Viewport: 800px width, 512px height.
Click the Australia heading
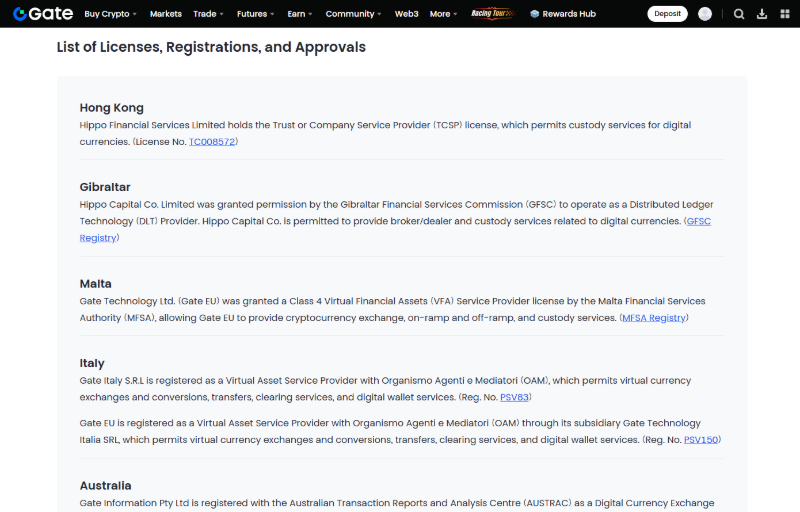[105, 485]
